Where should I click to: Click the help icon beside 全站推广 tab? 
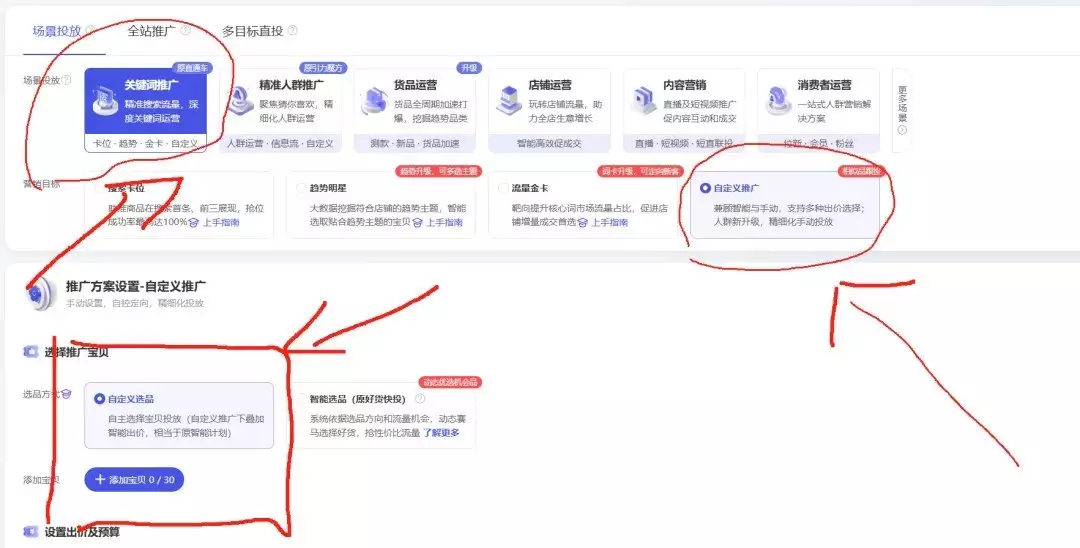click(185, 30)
